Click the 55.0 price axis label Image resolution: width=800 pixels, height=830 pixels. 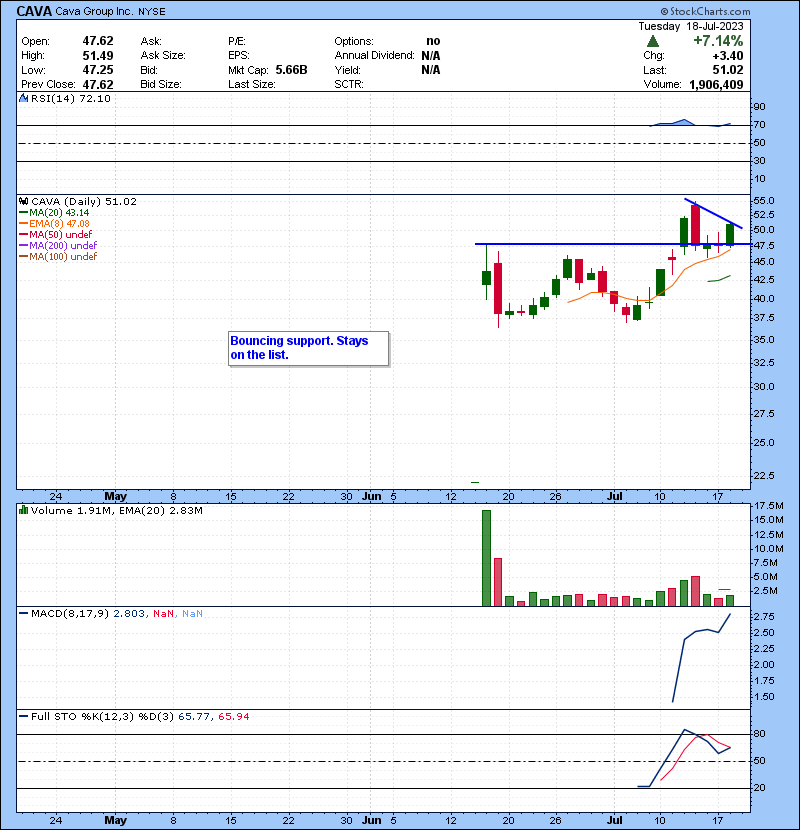[x=764, y=201]
